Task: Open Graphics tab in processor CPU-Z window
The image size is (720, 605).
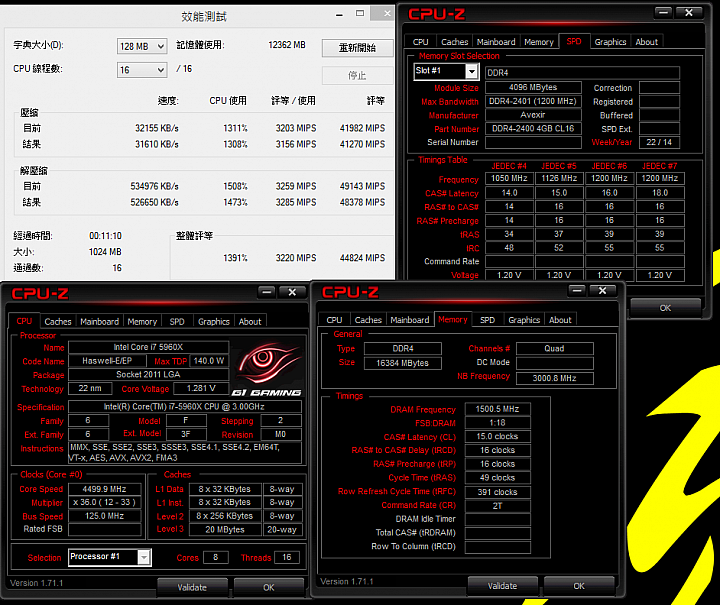Action: tap(214, 322)
